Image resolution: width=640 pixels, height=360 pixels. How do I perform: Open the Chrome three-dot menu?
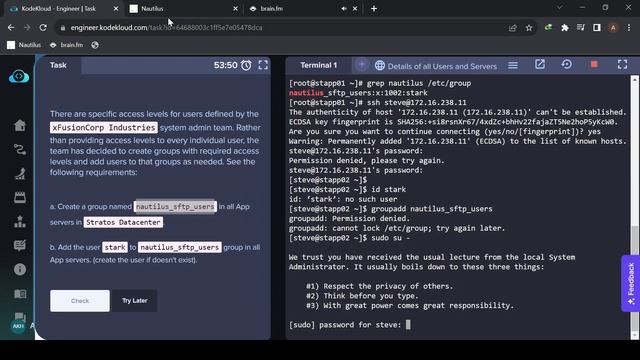(629, 28)
